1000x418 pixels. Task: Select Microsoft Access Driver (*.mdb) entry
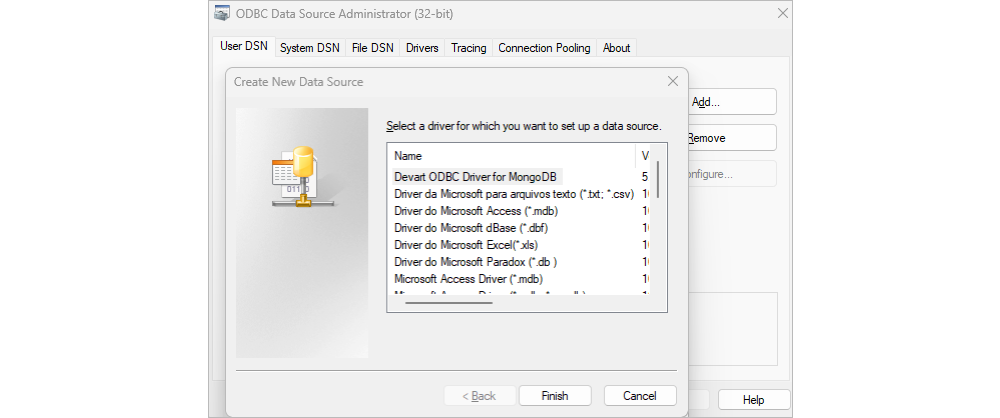pos(468,279)
